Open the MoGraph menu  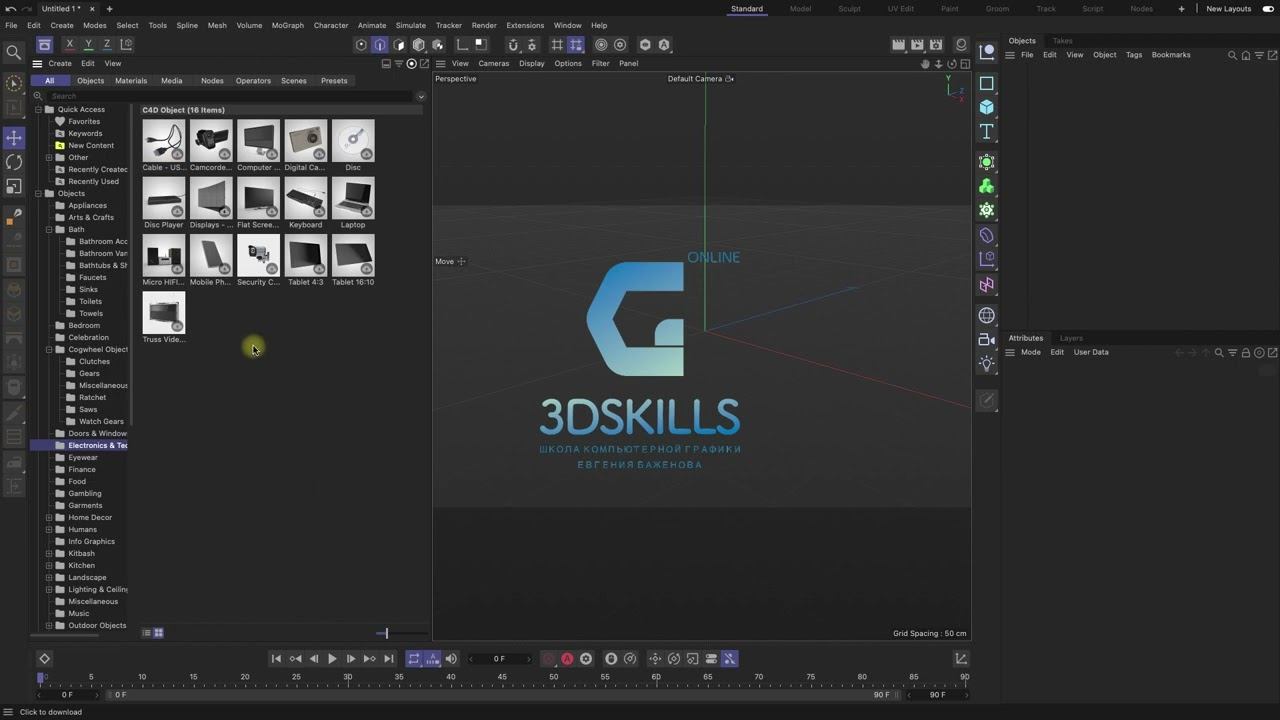[287, 25]
